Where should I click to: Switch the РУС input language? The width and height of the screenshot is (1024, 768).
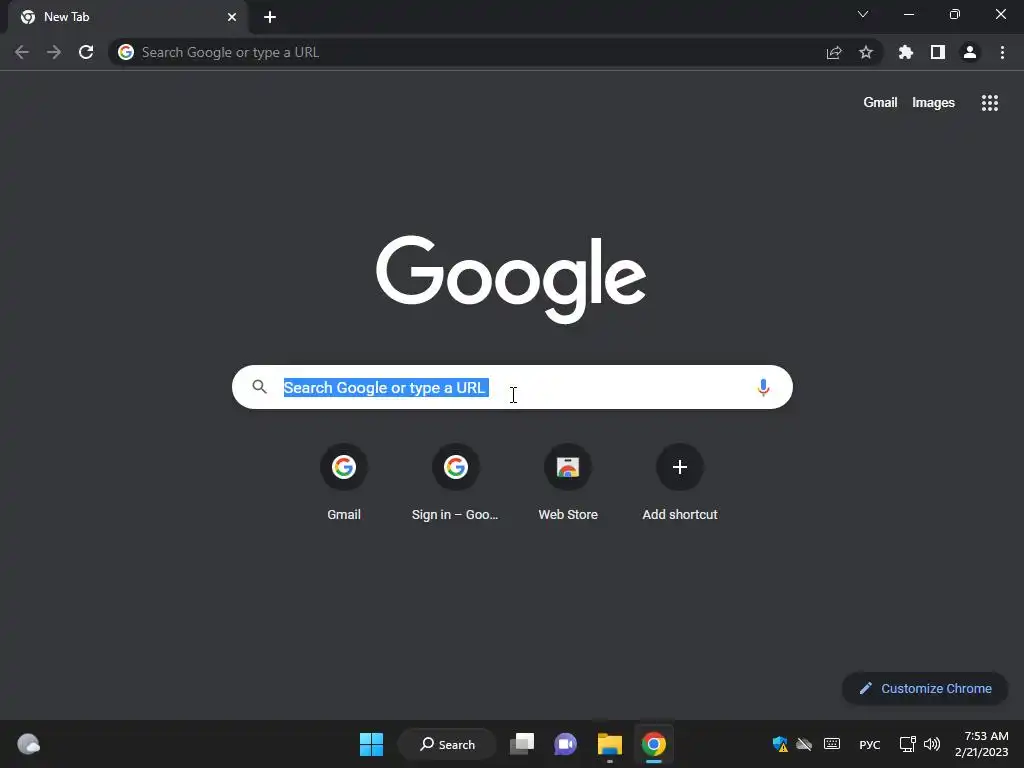870,744
